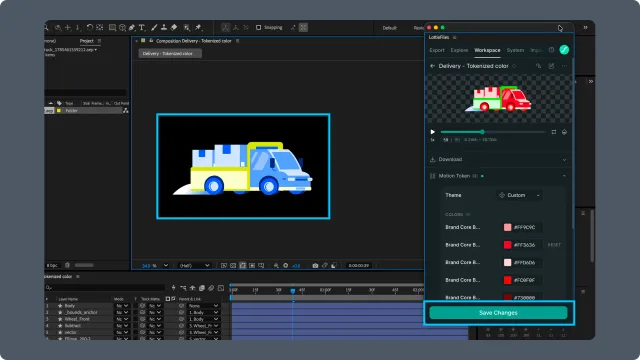Screen dimensions: 640x360
Task: Open the Theme Custom dropdown
Action: click(x=519, y=195)
